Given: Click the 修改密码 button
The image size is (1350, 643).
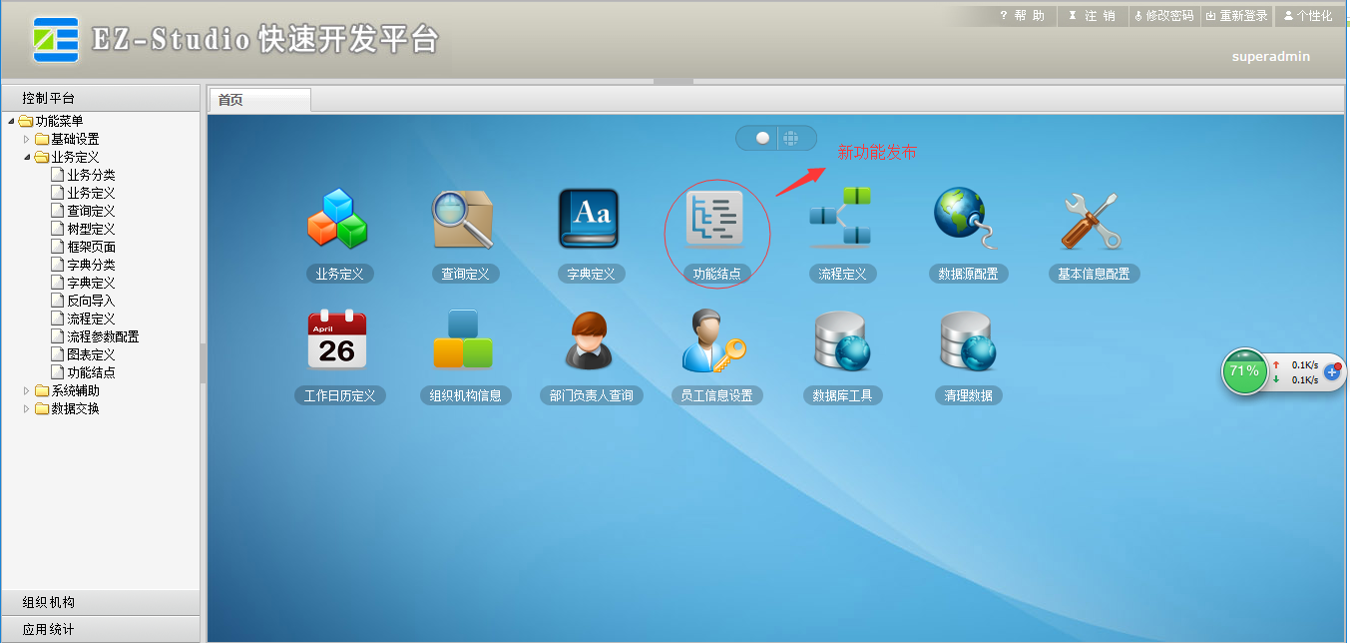Looking at the screenshot, I should pos(1164,16).
